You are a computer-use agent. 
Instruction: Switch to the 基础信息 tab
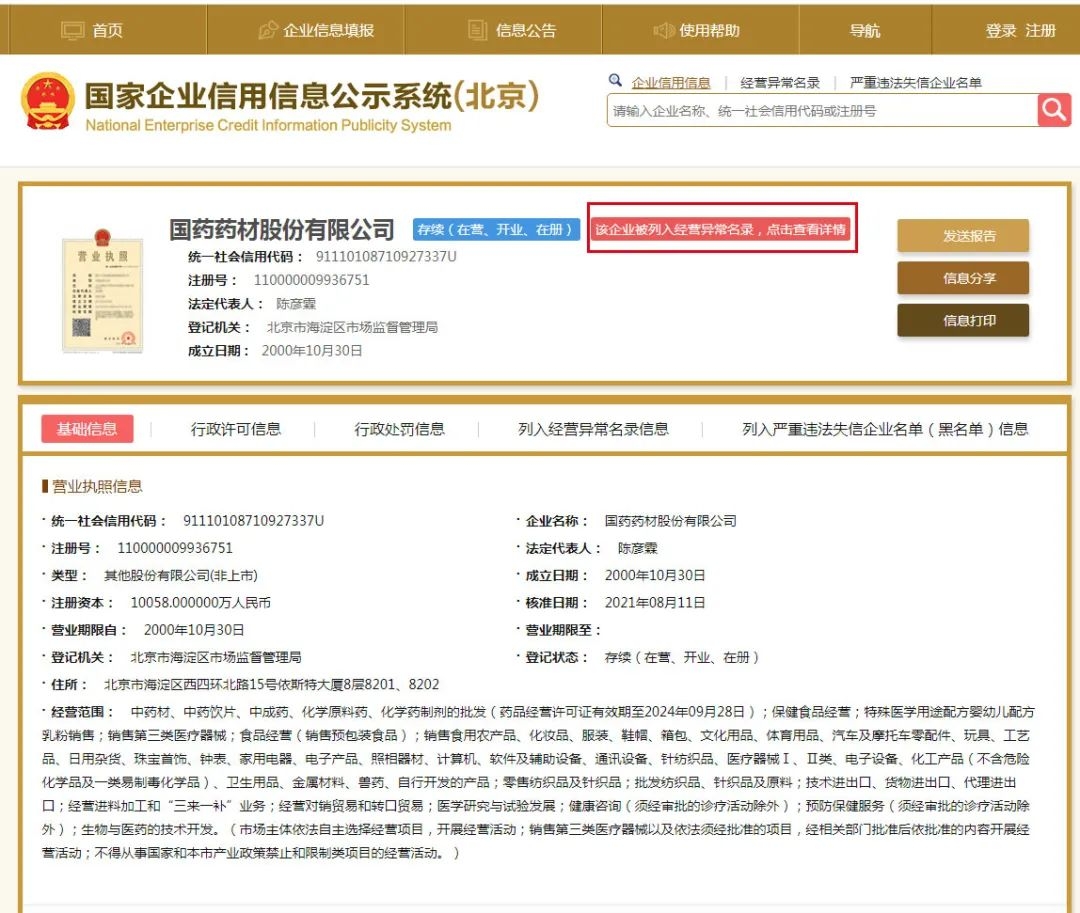pos(87,429)
